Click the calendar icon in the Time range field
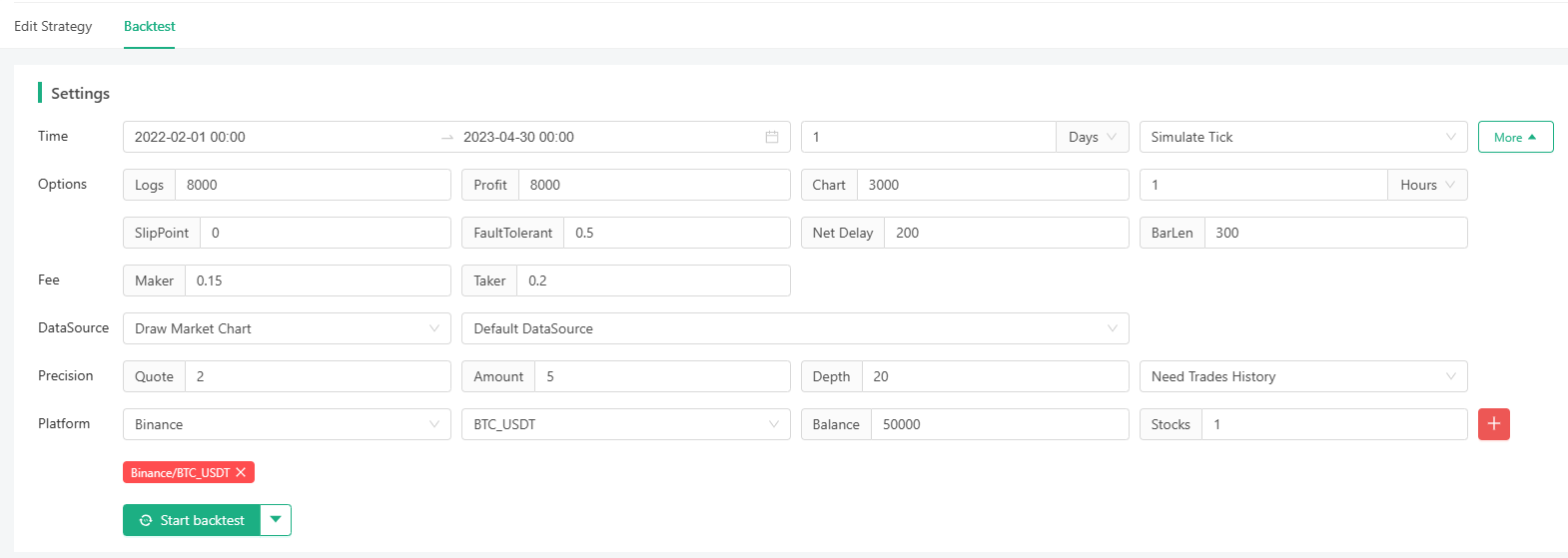1568x558 pixels. tap(771, 137)
